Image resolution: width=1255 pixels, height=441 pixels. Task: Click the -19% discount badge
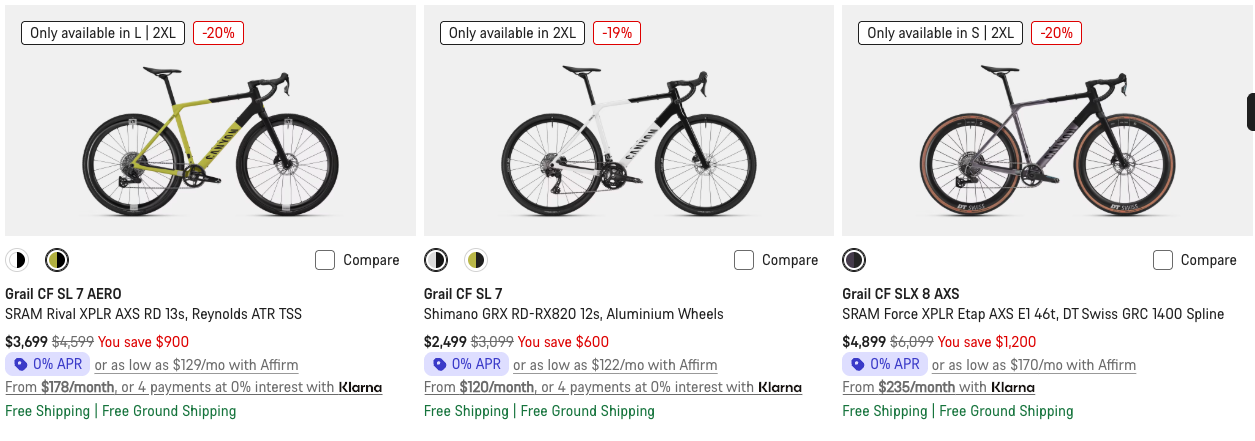click(x=617, y=33)
